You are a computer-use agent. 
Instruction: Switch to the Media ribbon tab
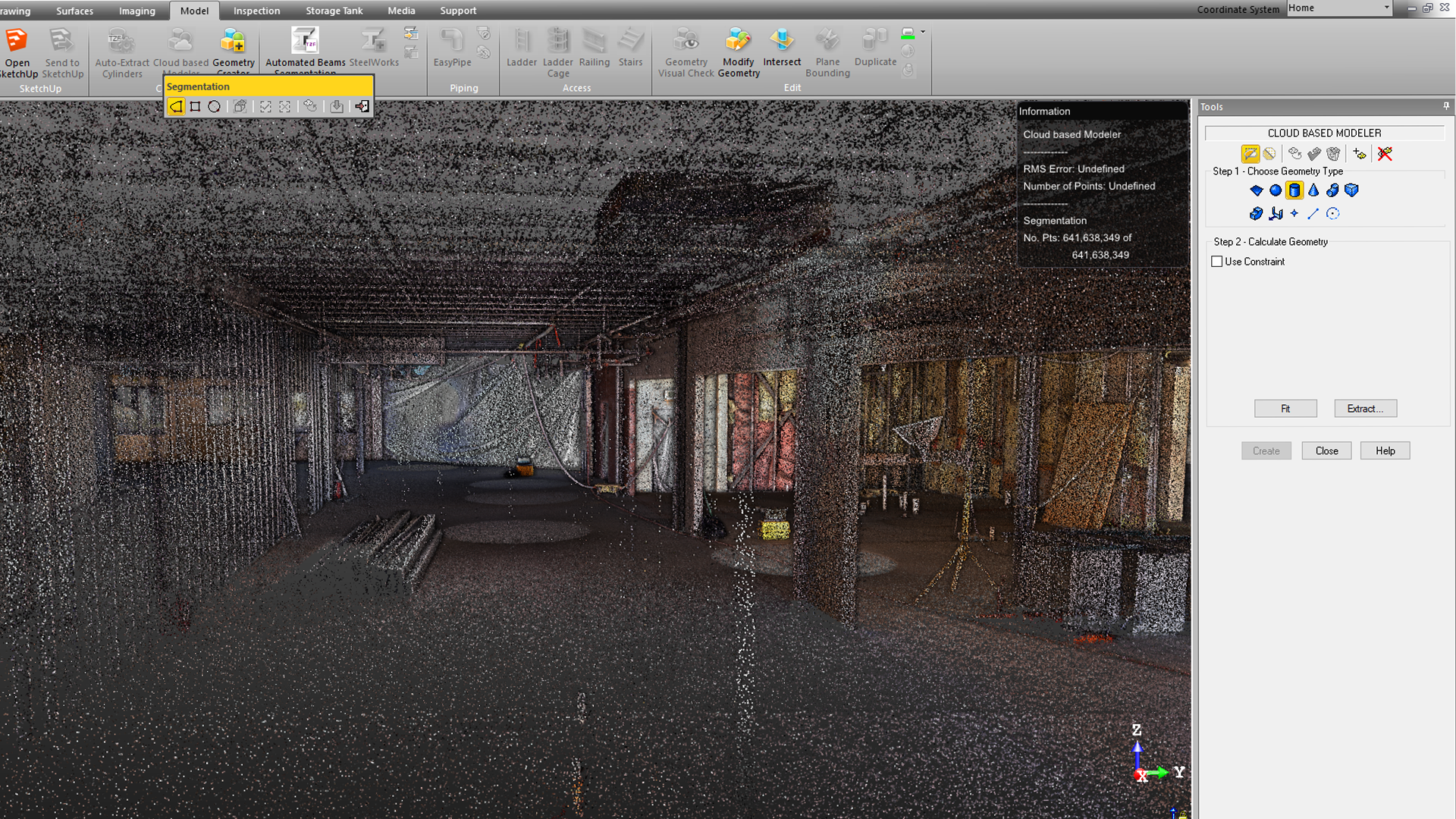click(x=401, y=11)
